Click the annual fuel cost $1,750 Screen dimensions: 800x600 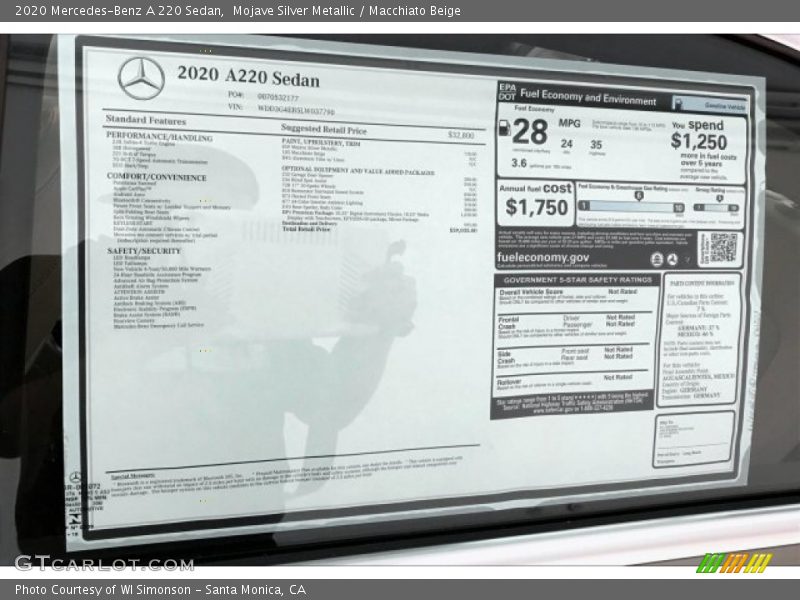(536, 207)
